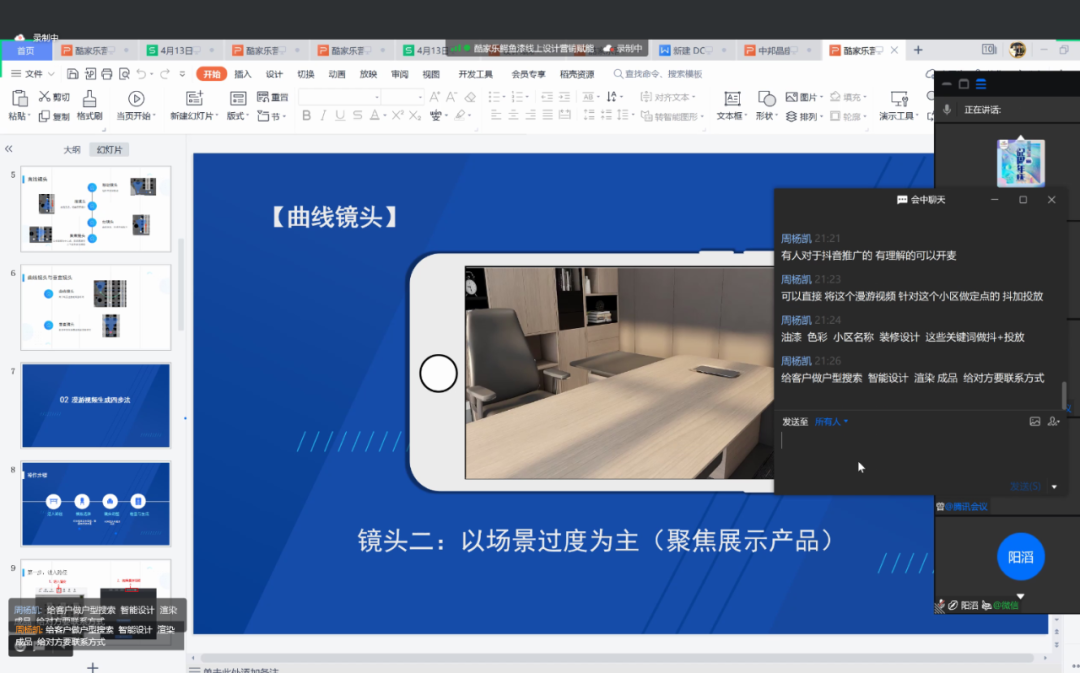
Task: Toggle left text alignment
Action: tap(496, 116)
